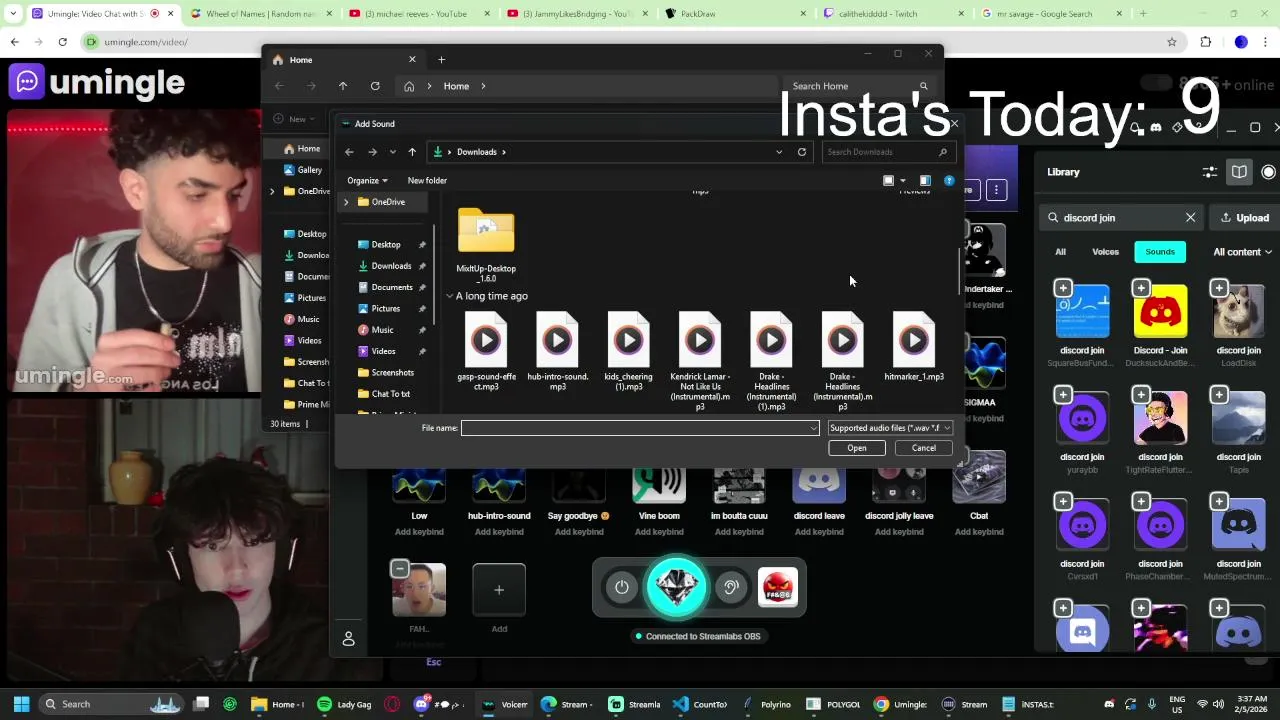The image size is (1280, 720).
Task: Click the Search Downloads field
Action: (887, 152)
